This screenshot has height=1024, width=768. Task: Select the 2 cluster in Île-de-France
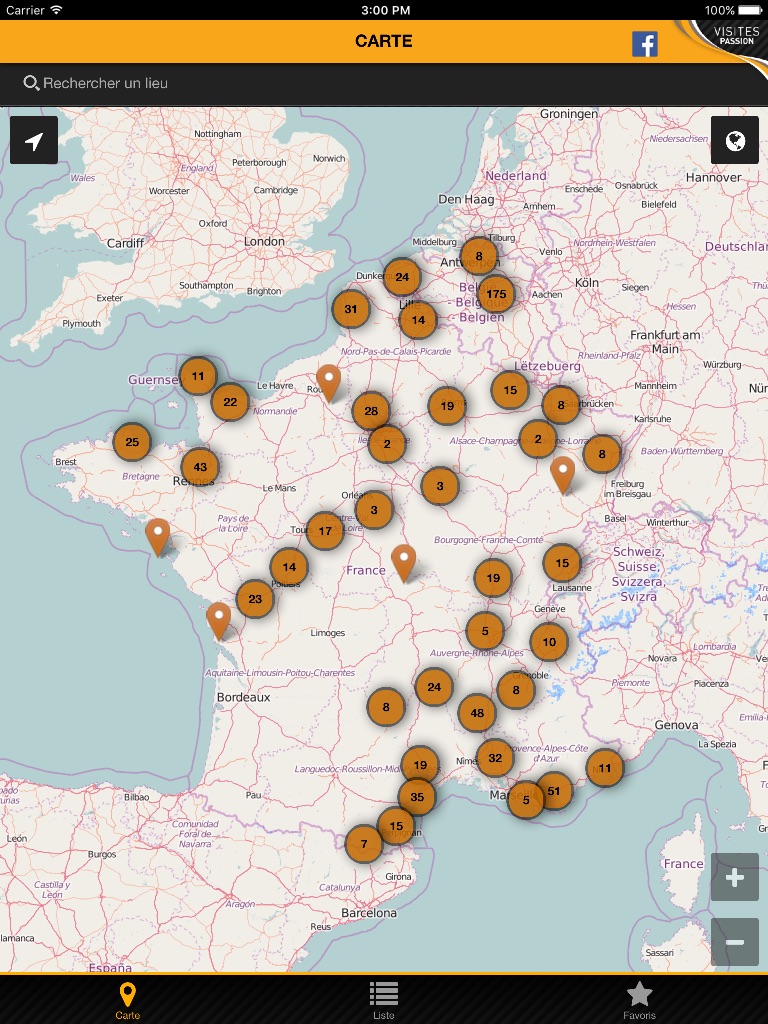point(387,443)
